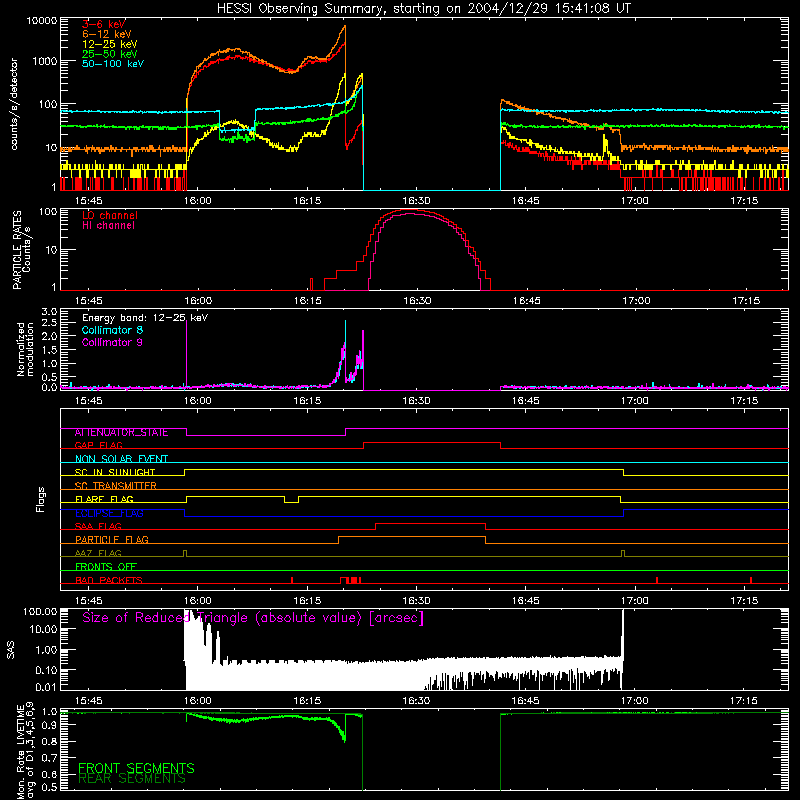800x800 pixels.
Task: Click the count-rate peak of the orange 6-12 keV curve
Action: 345,27
